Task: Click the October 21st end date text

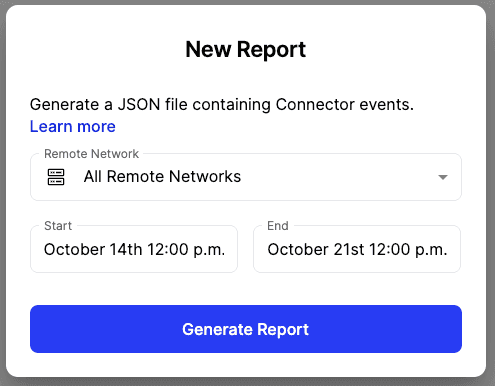Action: [316, 249]
